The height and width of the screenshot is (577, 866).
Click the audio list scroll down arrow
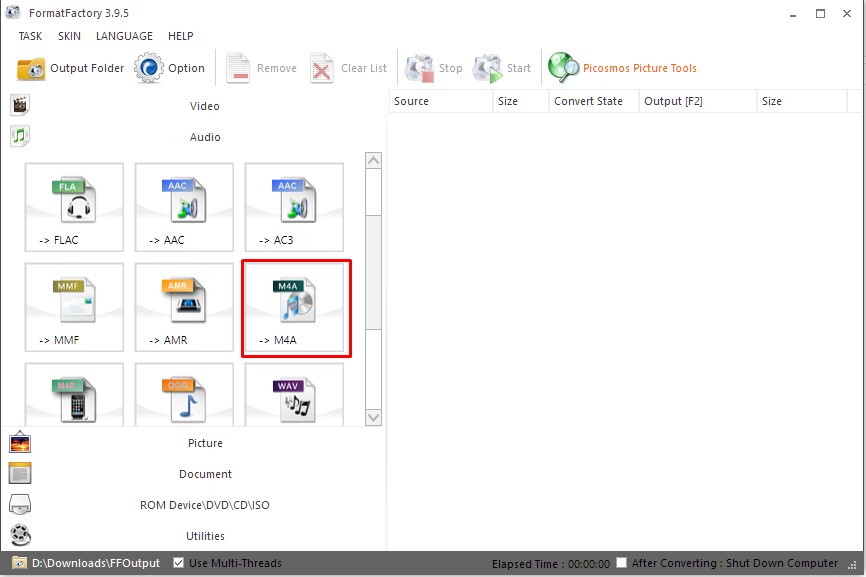pos(373,417)
